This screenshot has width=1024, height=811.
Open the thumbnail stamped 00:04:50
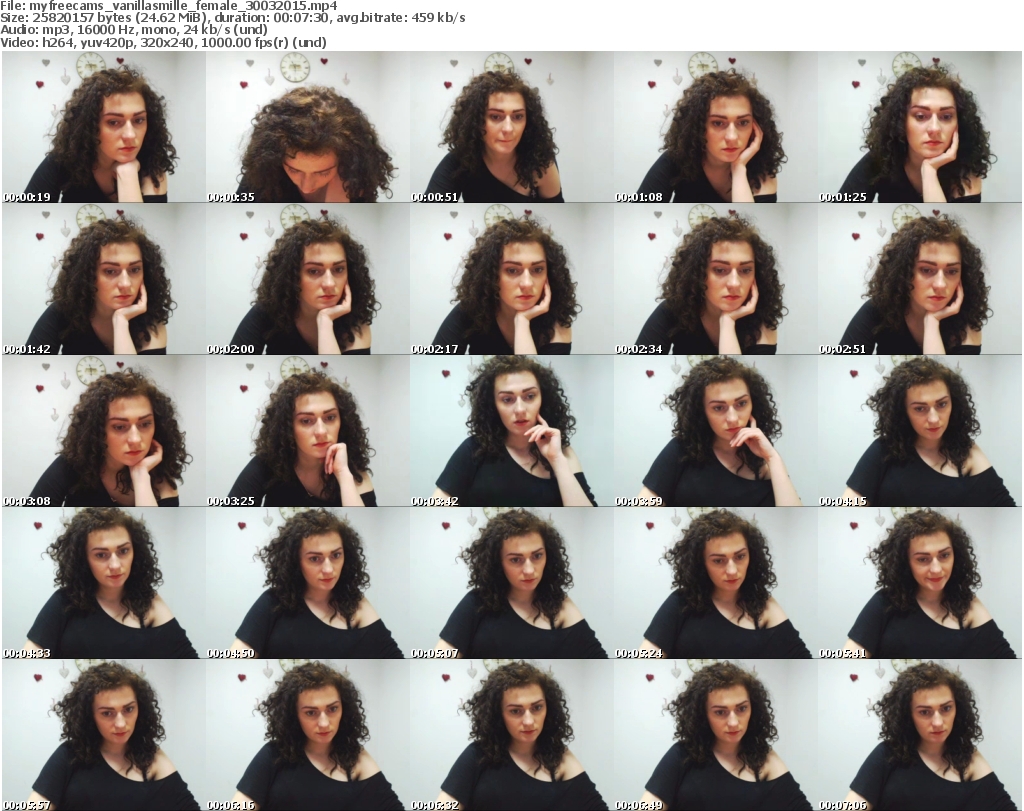(x=308, y=583)
